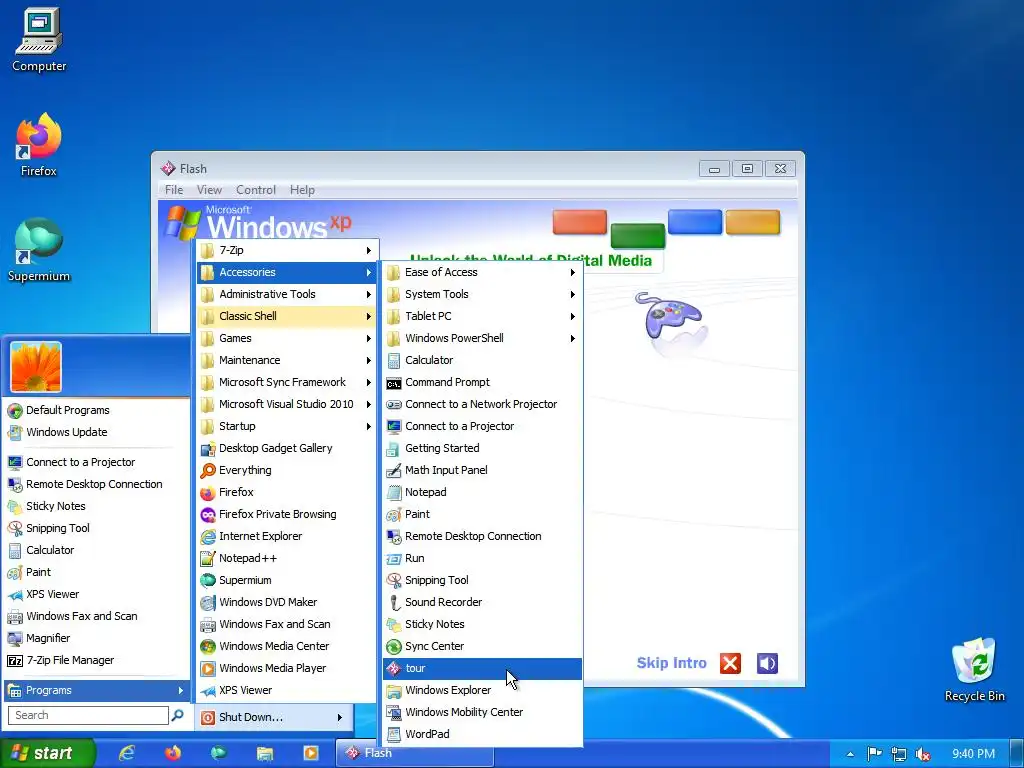1024x768 pixels.
Task: Expand the Games folder
Action: click(287, 338)
